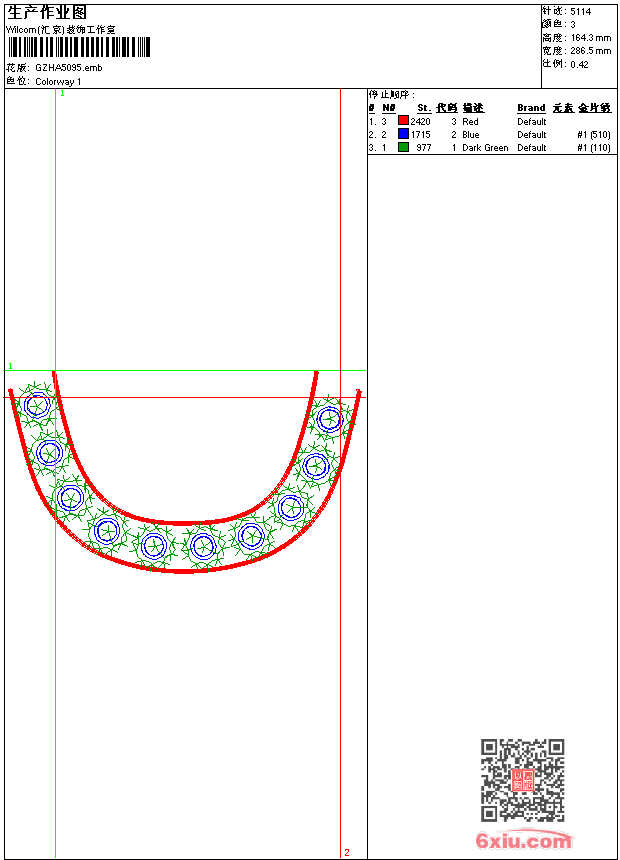Screen dimensions: 620x860
Task: Click the stitch count 1715 in Blue row
Action: [420, 134]
